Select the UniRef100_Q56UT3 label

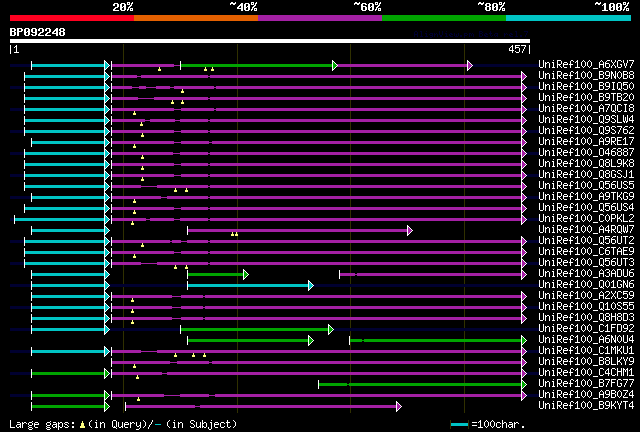(586, 263)
